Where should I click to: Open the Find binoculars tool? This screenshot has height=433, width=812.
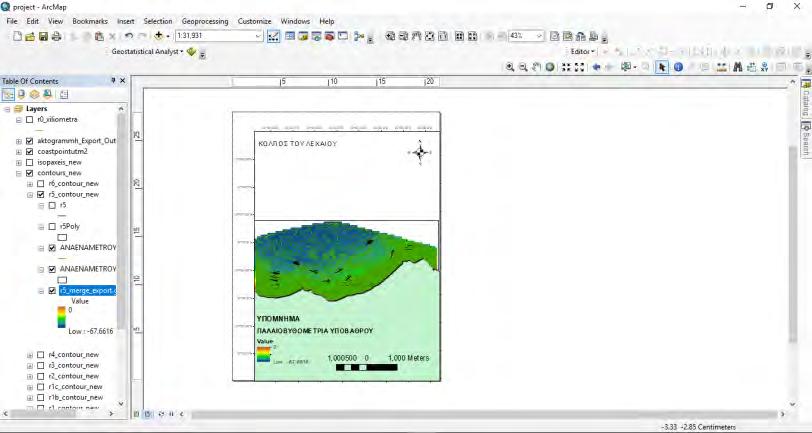click(x=738, y=67)
